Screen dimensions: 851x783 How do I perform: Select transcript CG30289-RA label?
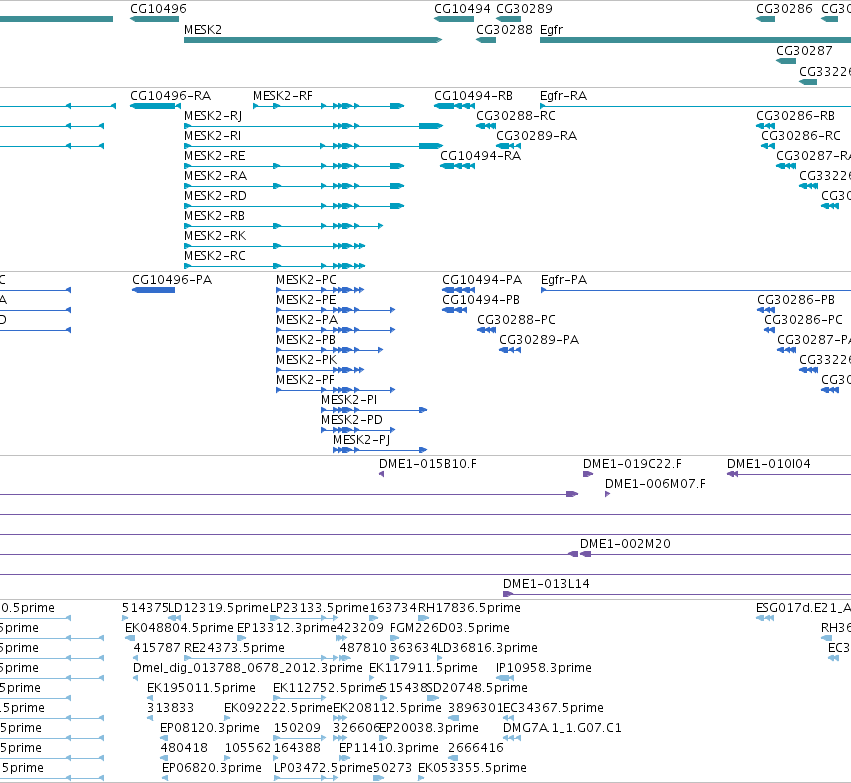coord(537,136)
